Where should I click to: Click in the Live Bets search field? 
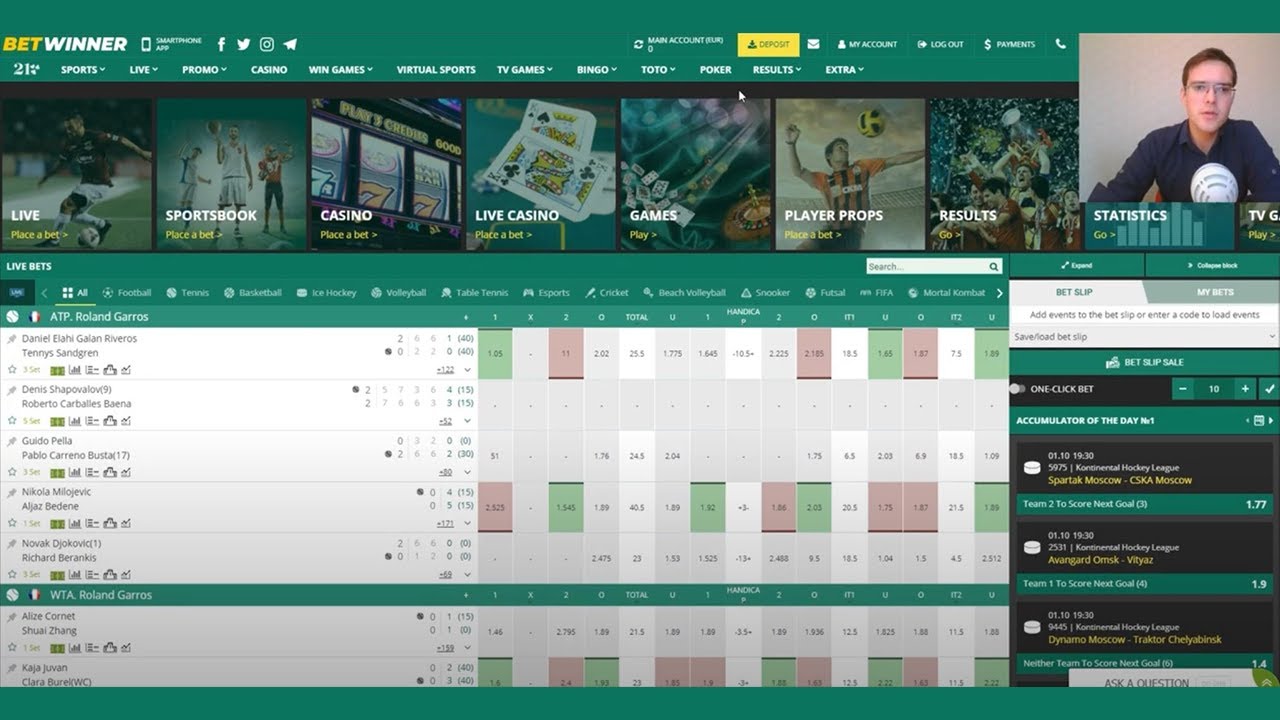pos(926,267)
